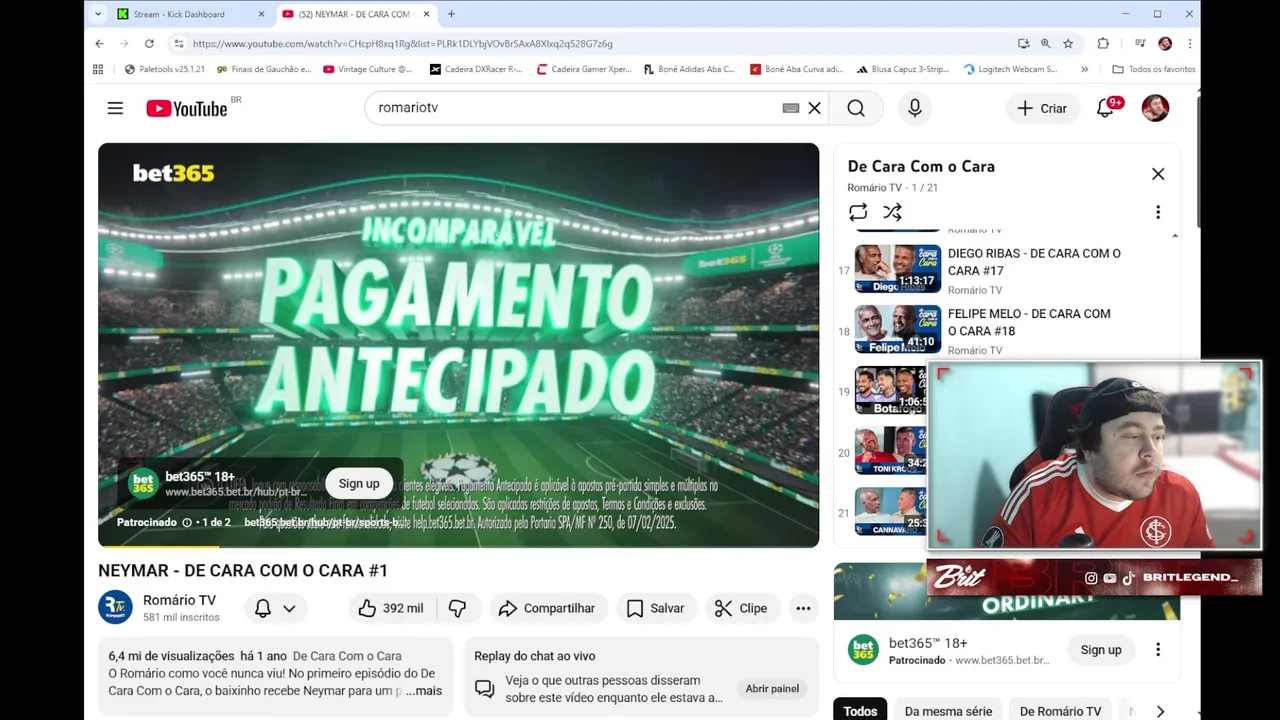This screenshot has width=1280, height=720.
Task: Like the video with 392 mil
Action: 391,608
